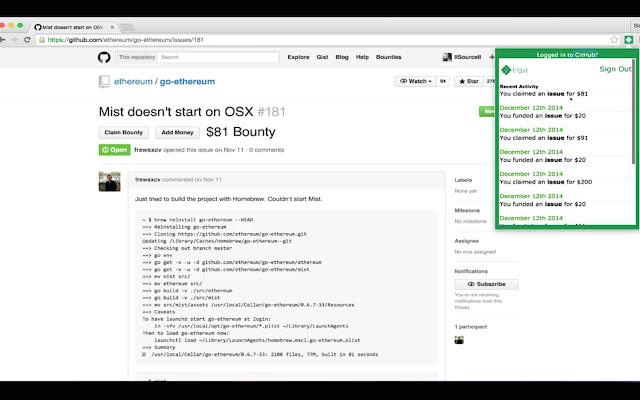Click the GitHub octocat logo
The height and width of the screenshot is (400, 640).
click(104, 57)
